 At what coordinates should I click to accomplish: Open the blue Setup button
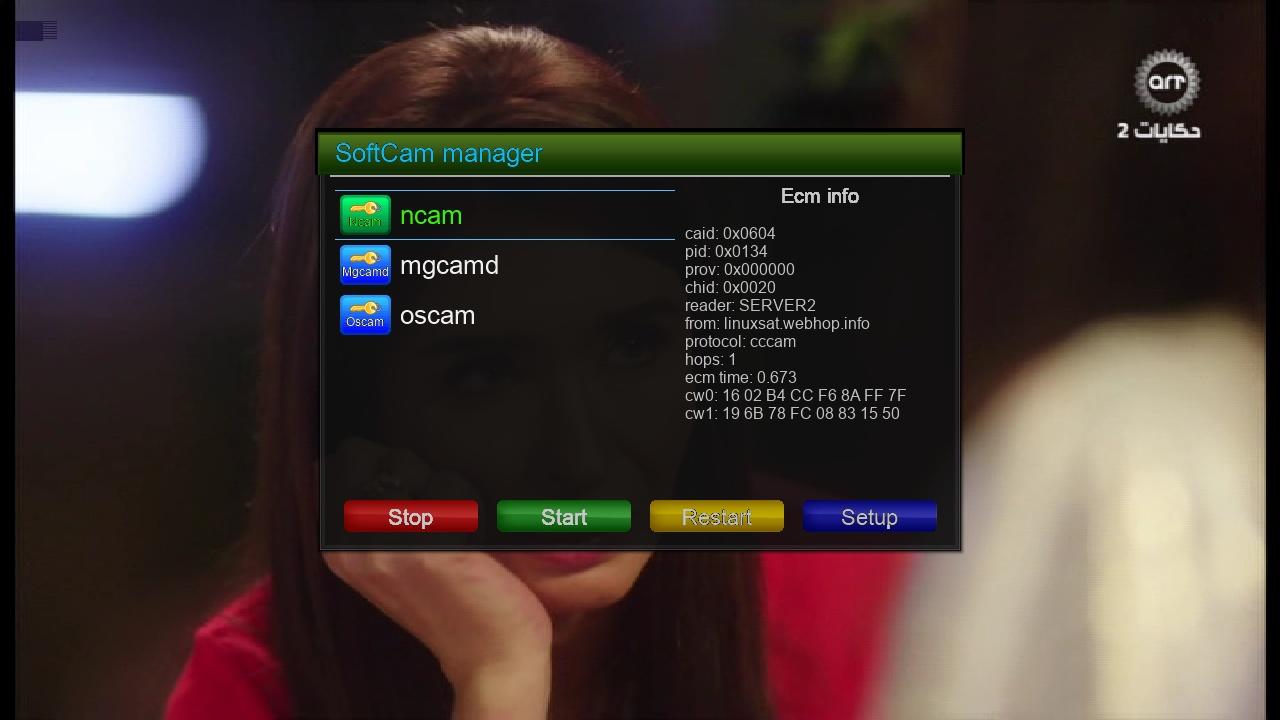pos(870,517)
